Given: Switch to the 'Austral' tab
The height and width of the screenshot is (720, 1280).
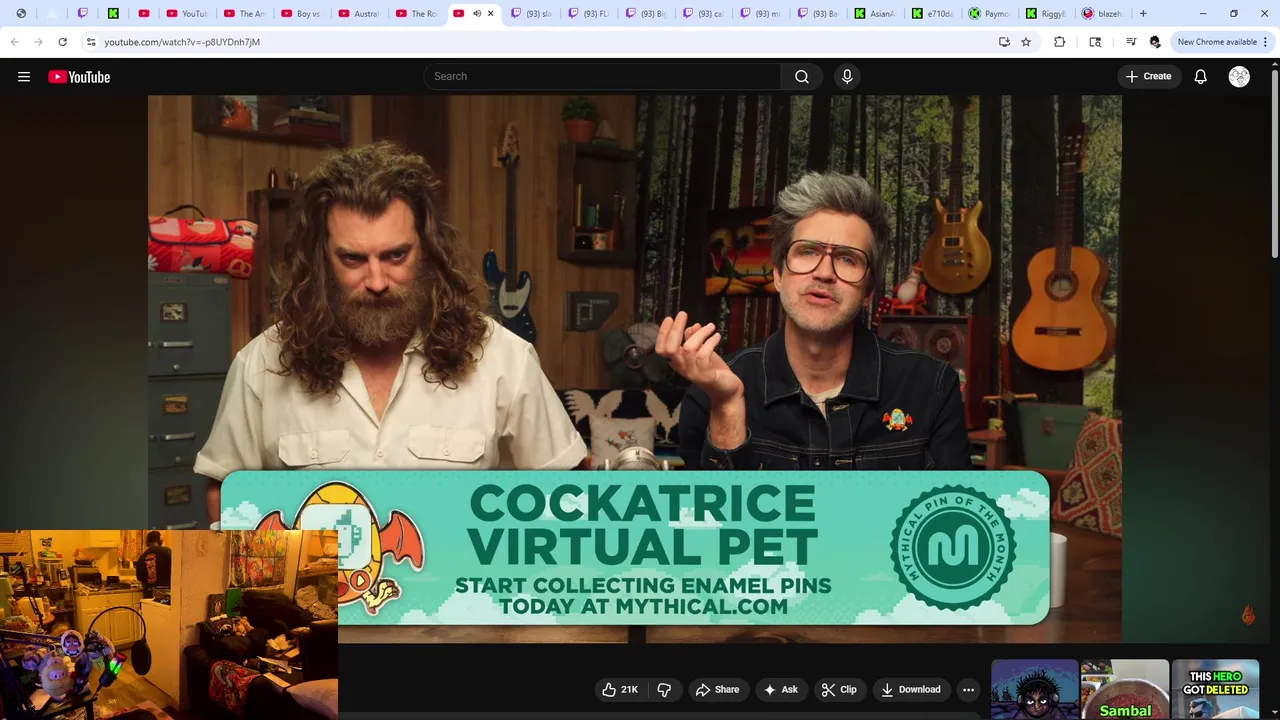Looking at the screenshot, I should point(360,14).
